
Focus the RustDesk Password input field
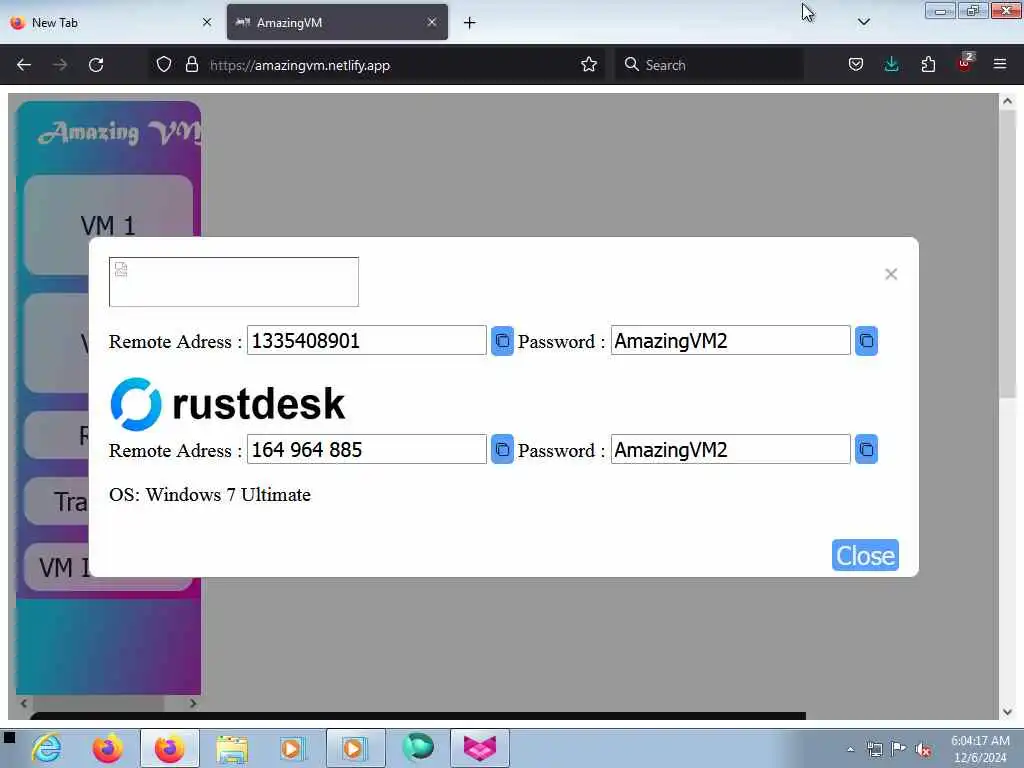pos(730,449)
